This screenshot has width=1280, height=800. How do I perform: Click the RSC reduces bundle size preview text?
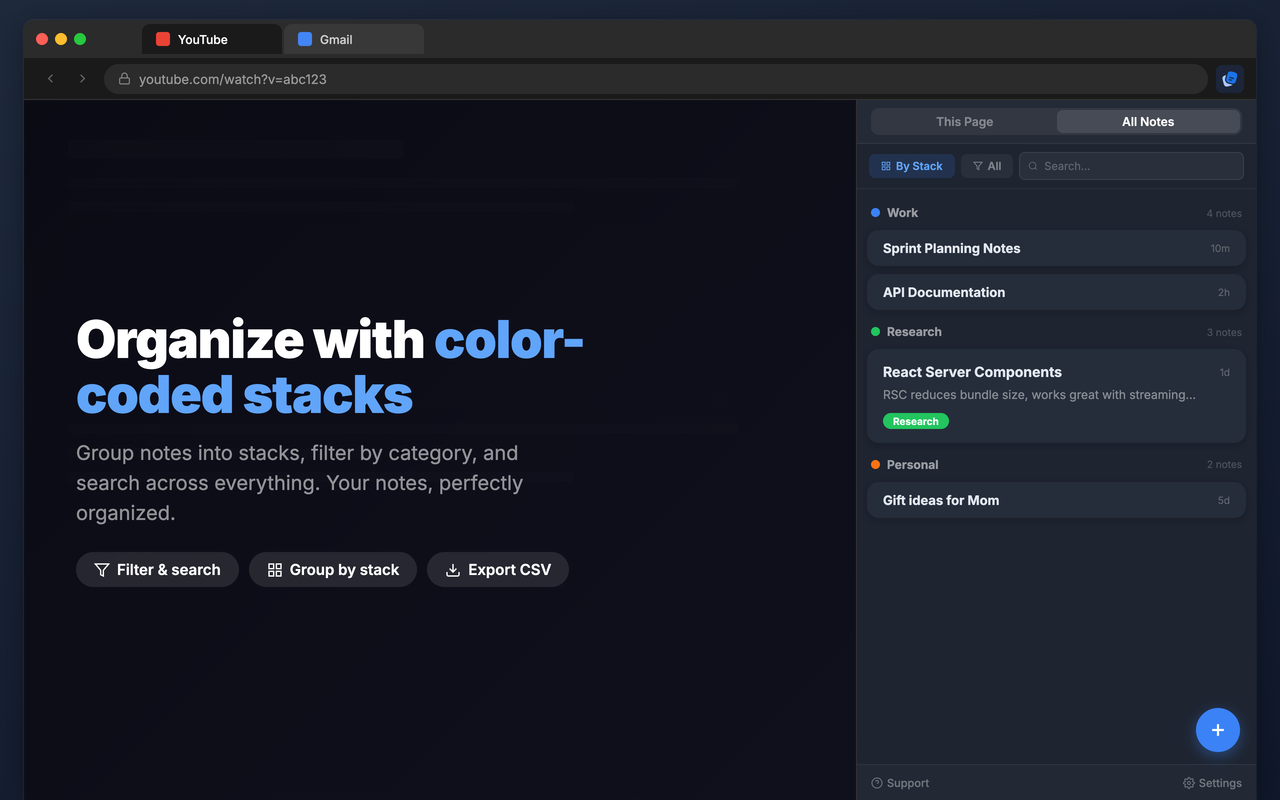click(x=1039, y=395)
